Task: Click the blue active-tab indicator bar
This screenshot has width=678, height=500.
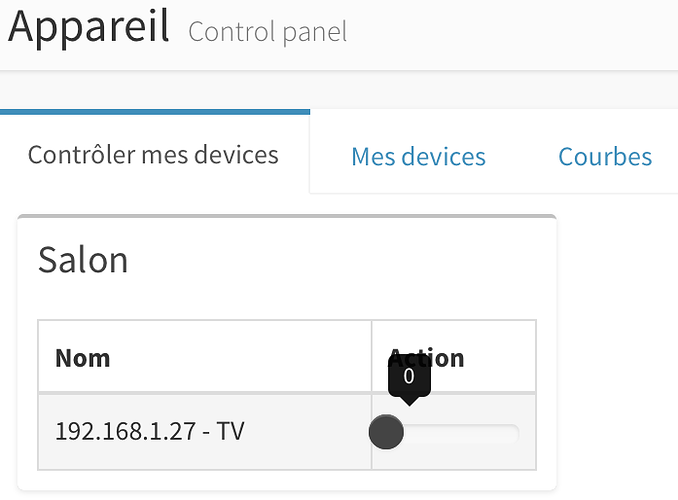Action: point(155,112)
